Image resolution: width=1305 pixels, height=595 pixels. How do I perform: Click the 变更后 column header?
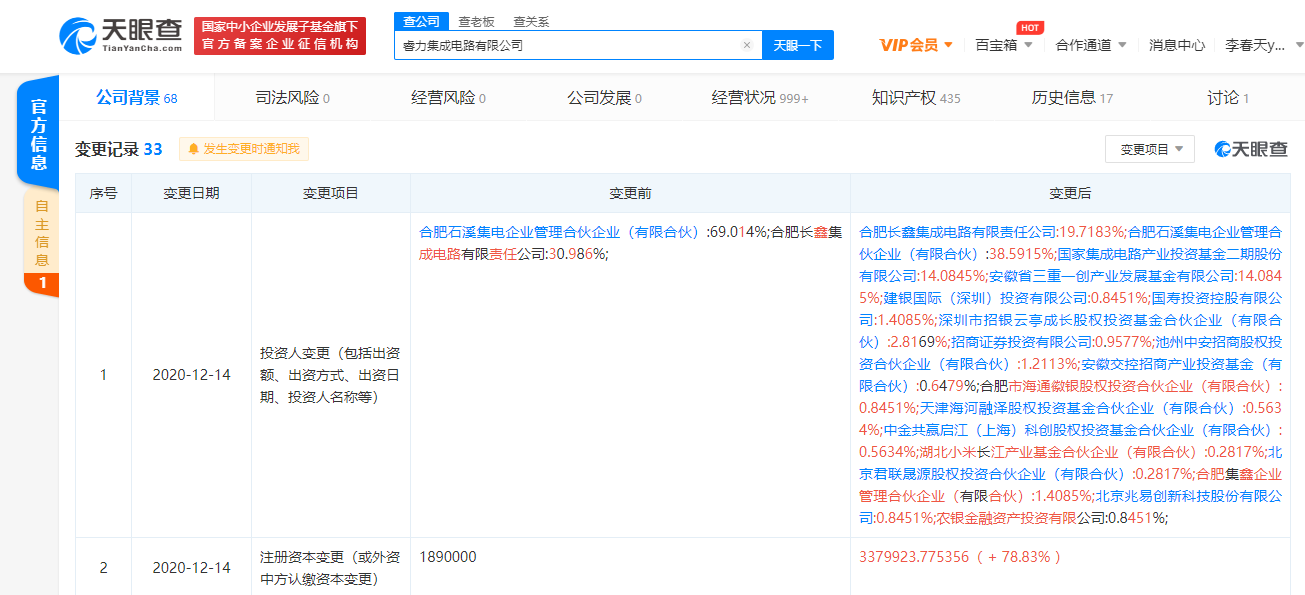click(1070, 193)
